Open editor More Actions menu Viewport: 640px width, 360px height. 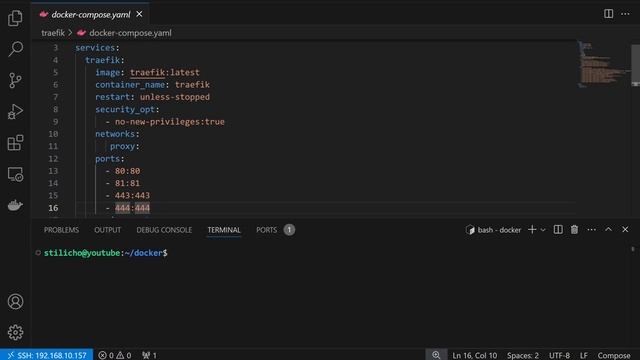625,14
